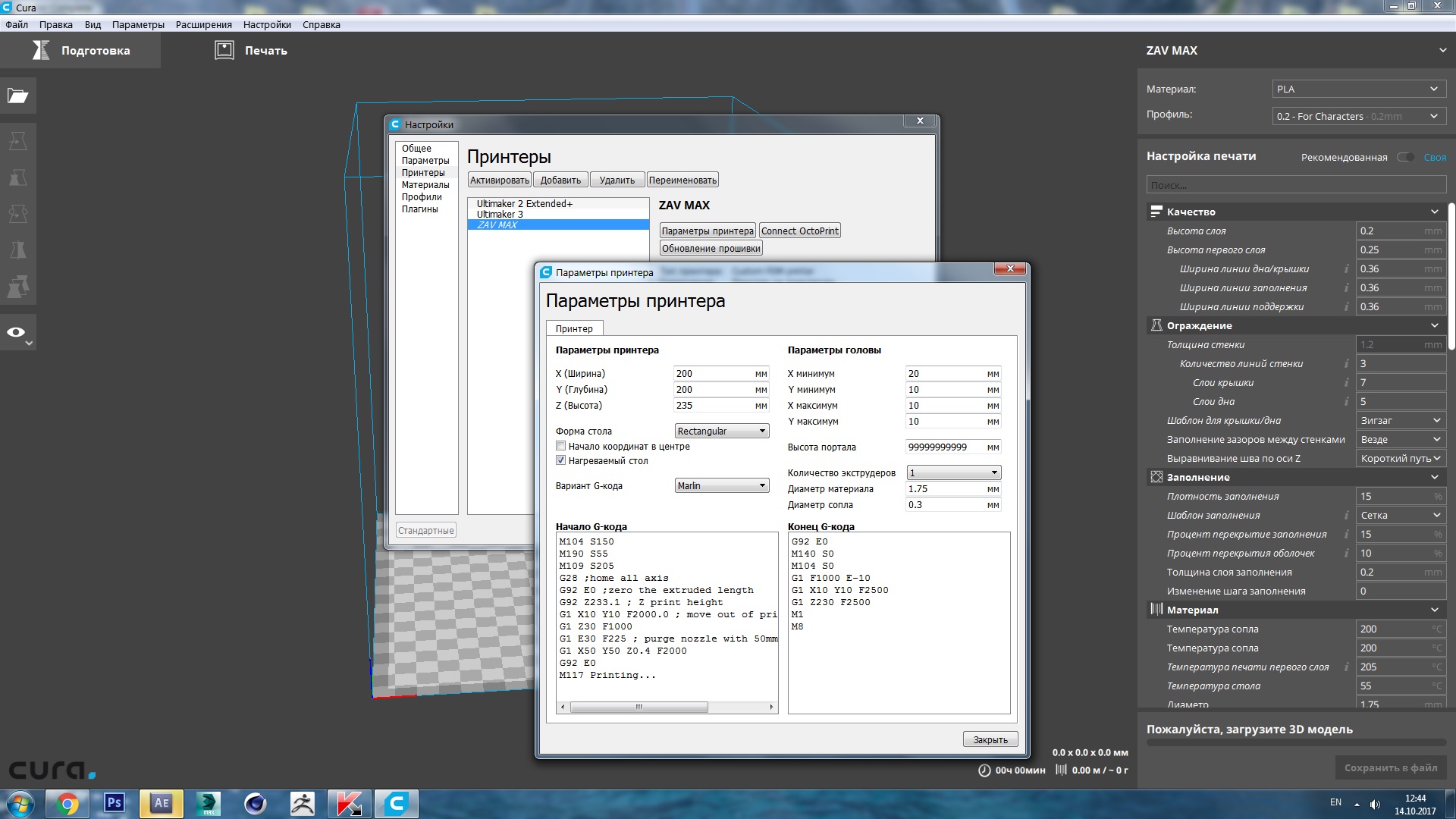The width and height of the screenshot is (1456, 819).
Task: Click the Переименовать button
Action: (x=682, y=180)
